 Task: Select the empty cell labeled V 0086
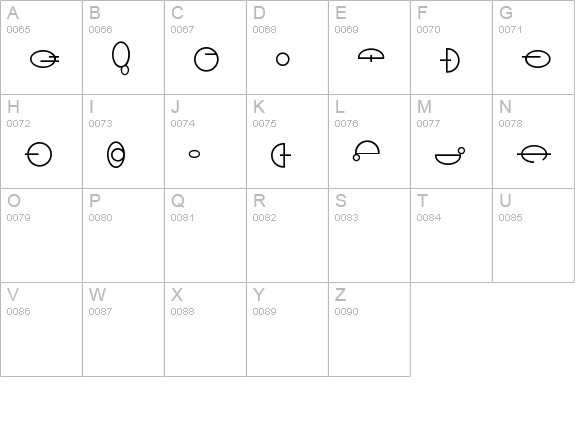[41, 329]
